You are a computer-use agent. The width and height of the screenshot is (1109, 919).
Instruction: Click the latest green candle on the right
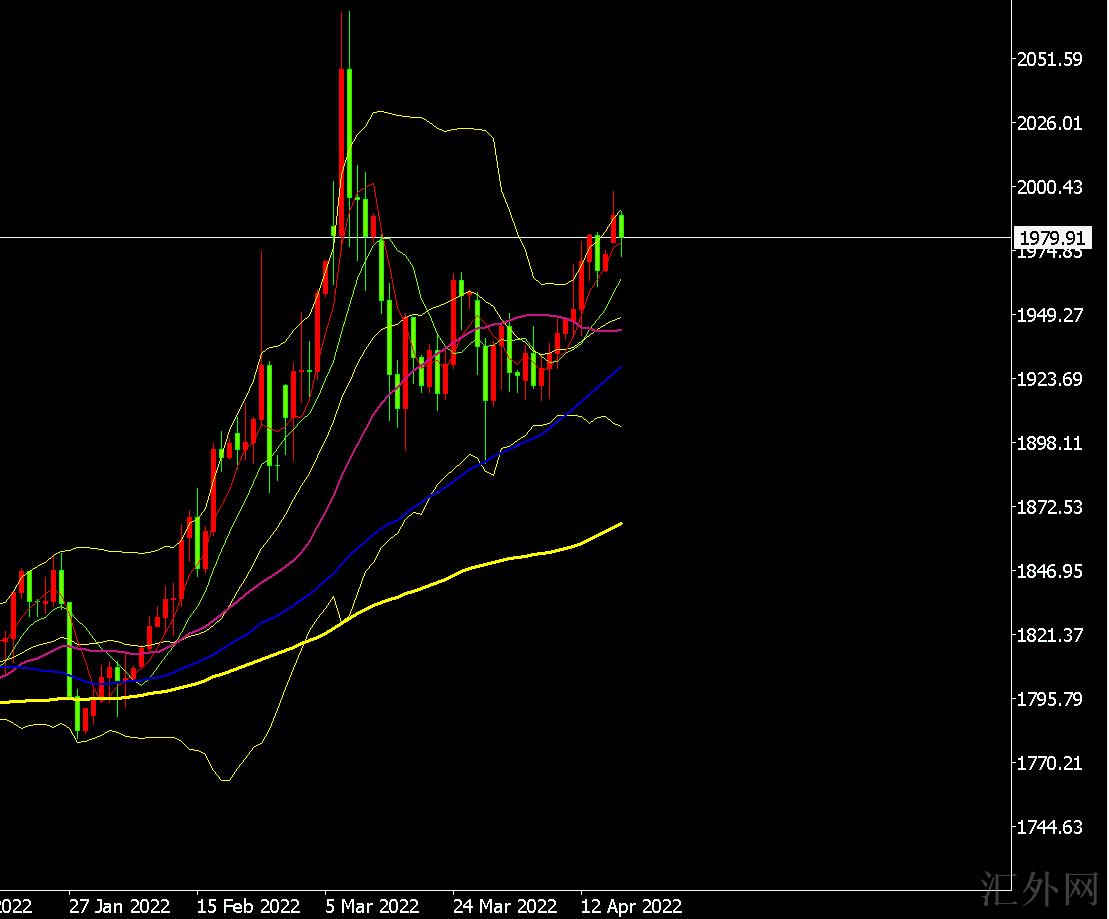coord(622,225)
